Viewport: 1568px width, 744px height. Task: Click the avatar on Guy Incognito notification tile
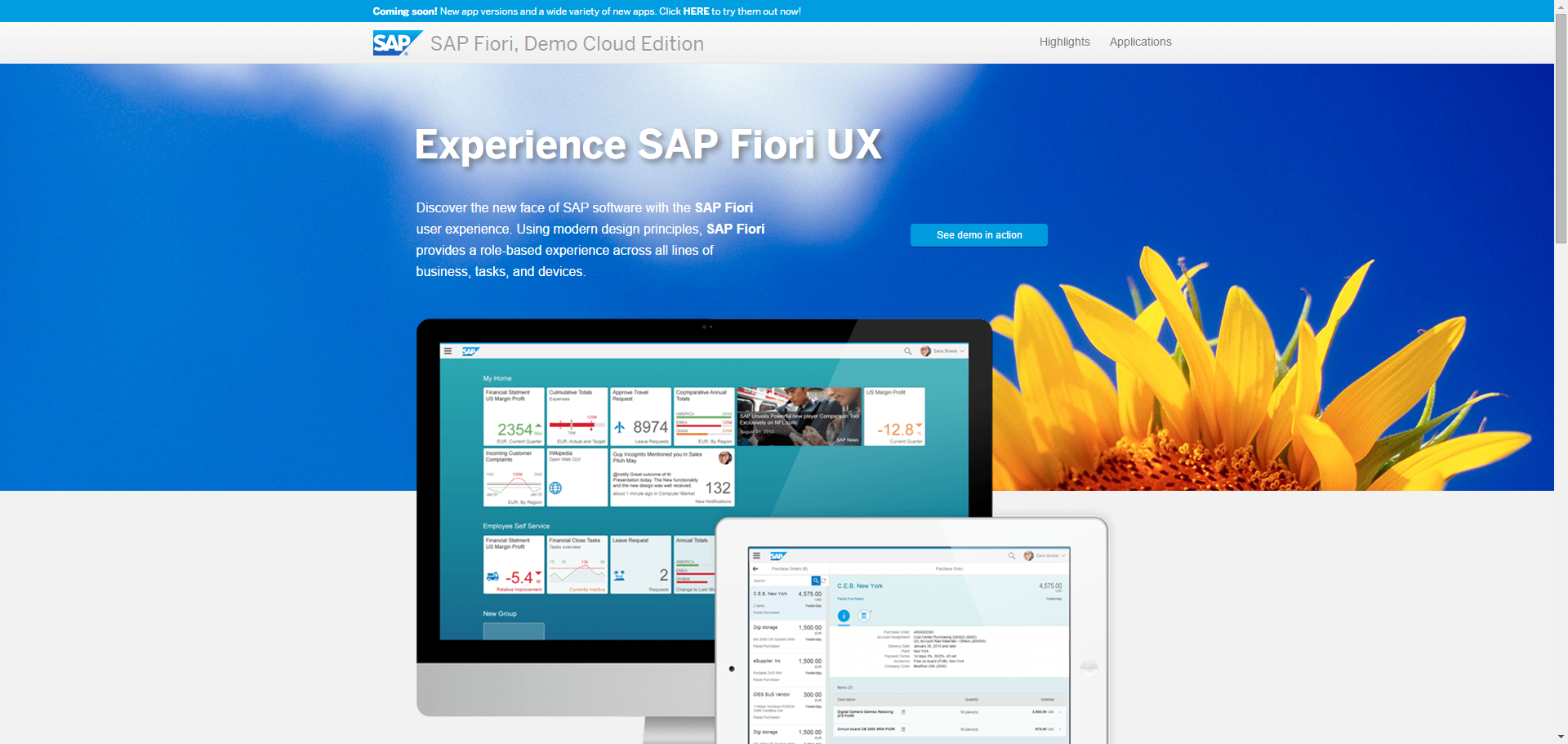point(724,458)
